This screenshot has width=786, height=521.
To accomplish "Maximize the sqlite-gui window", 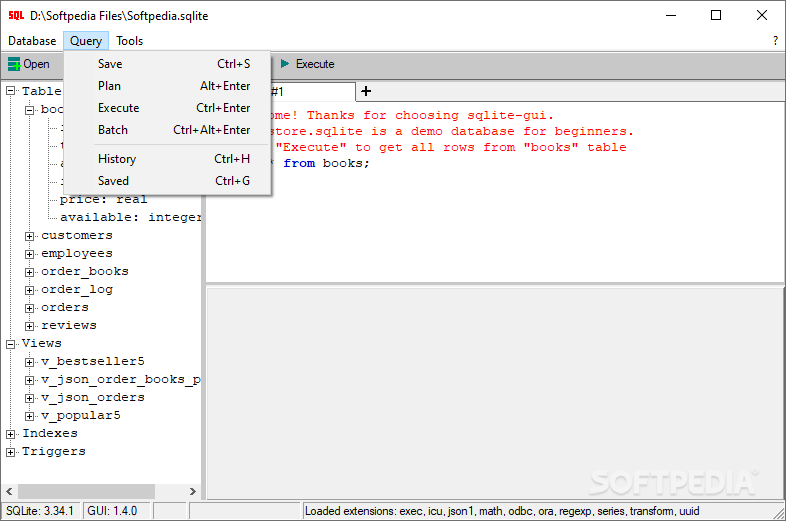I will point(716,16).
